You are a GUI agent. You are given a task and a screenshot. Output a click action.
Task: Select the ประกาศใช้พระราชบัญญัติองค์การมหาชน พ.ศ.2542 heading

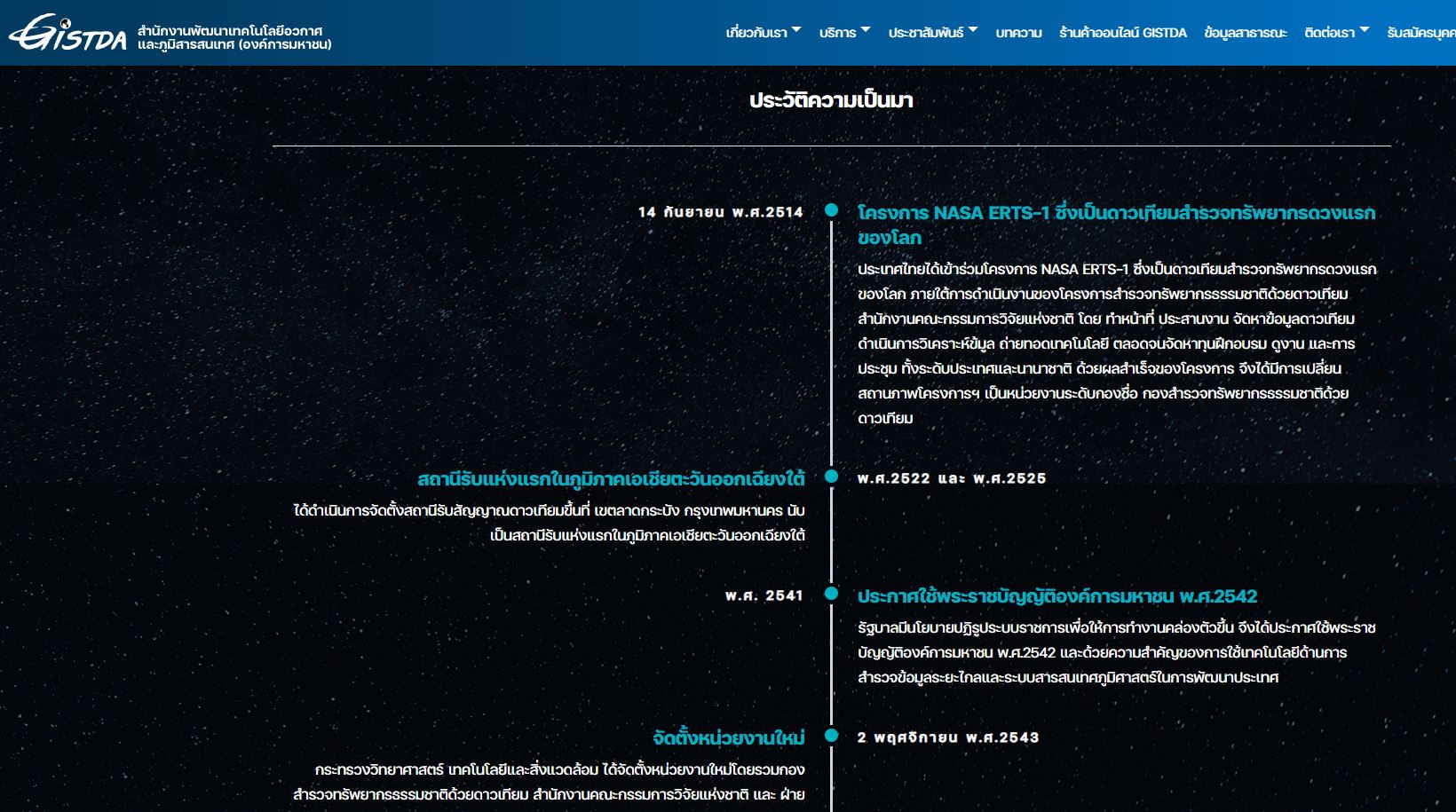click(1056, 596)
